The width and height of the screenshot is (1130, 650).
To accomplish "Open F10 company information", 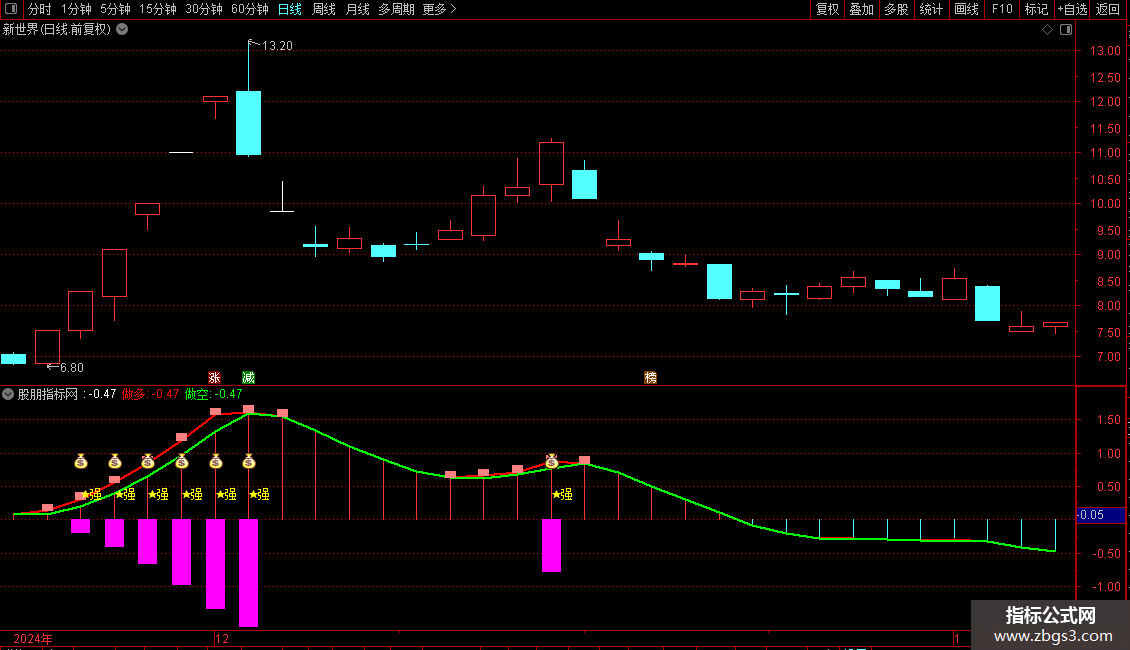I will tap(1002, 9).
